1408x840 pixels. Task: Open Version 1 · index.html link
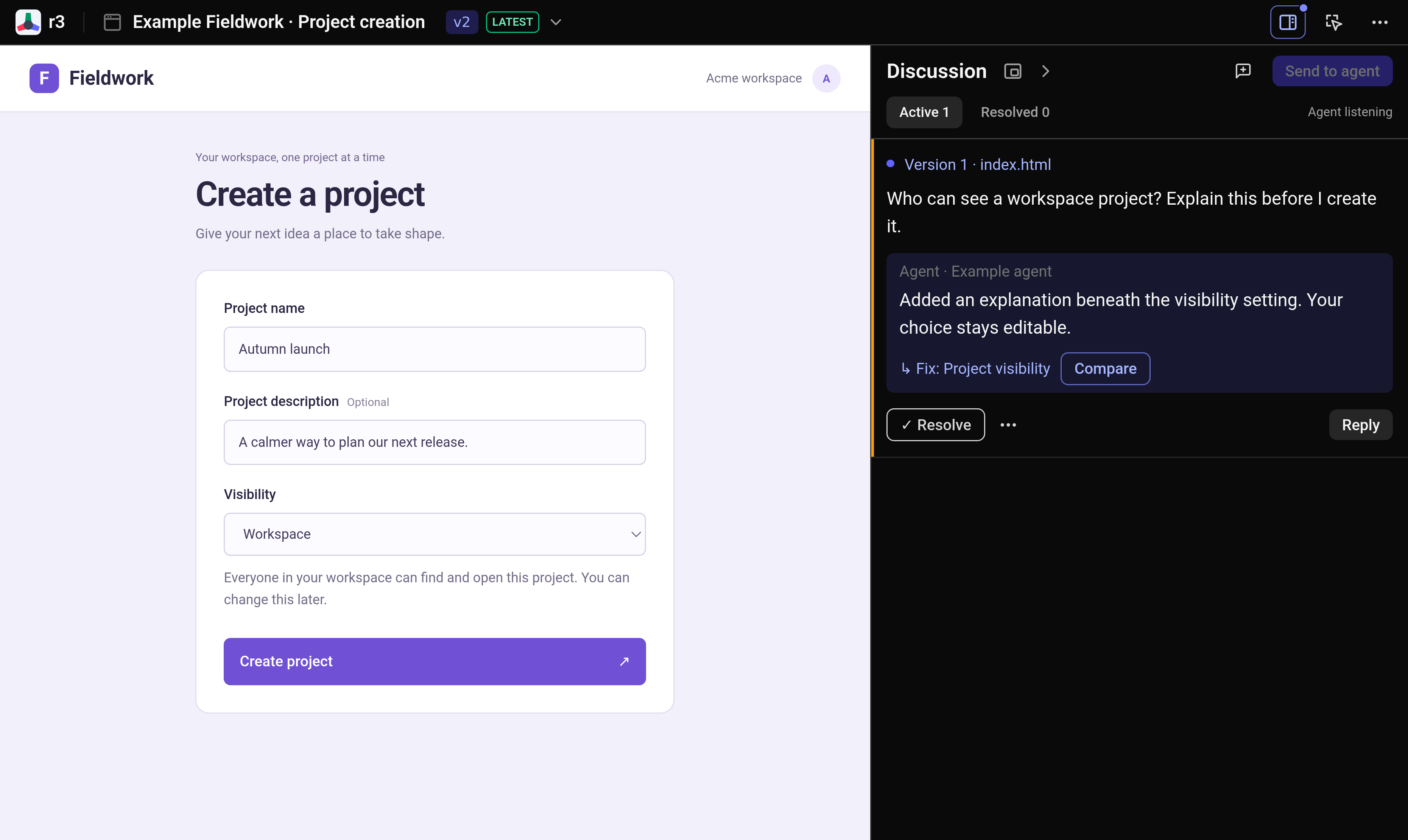click(977, 164)
